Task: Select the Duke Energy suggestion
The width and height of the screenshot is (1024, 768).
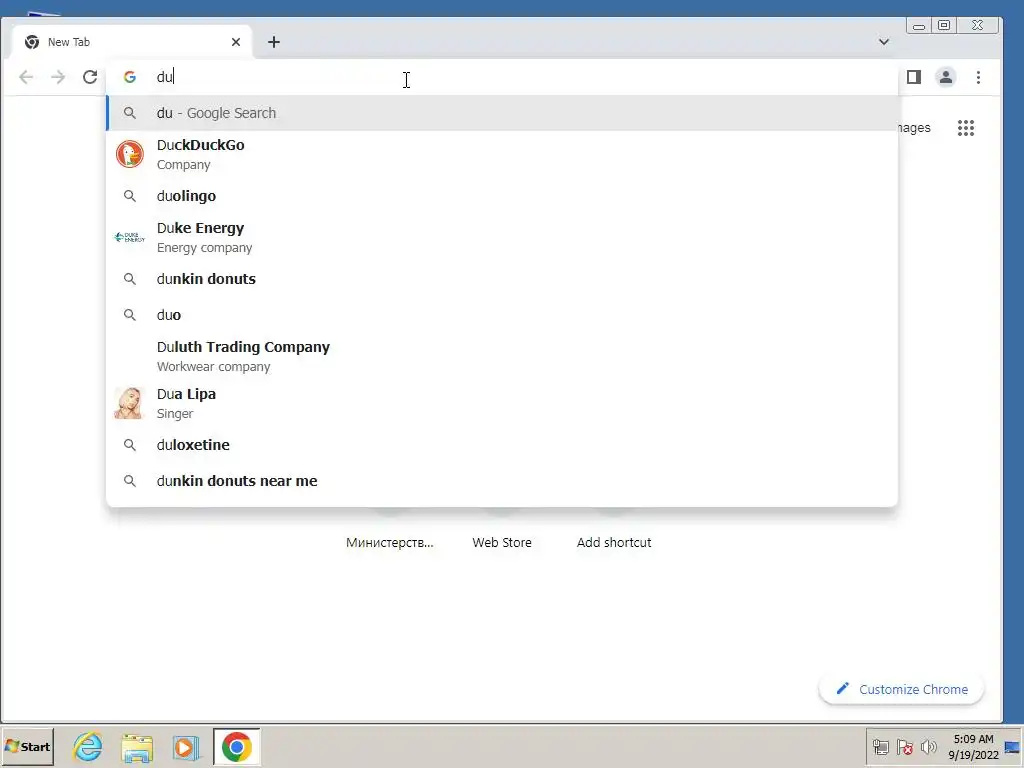Action: (x=502, y=237)
